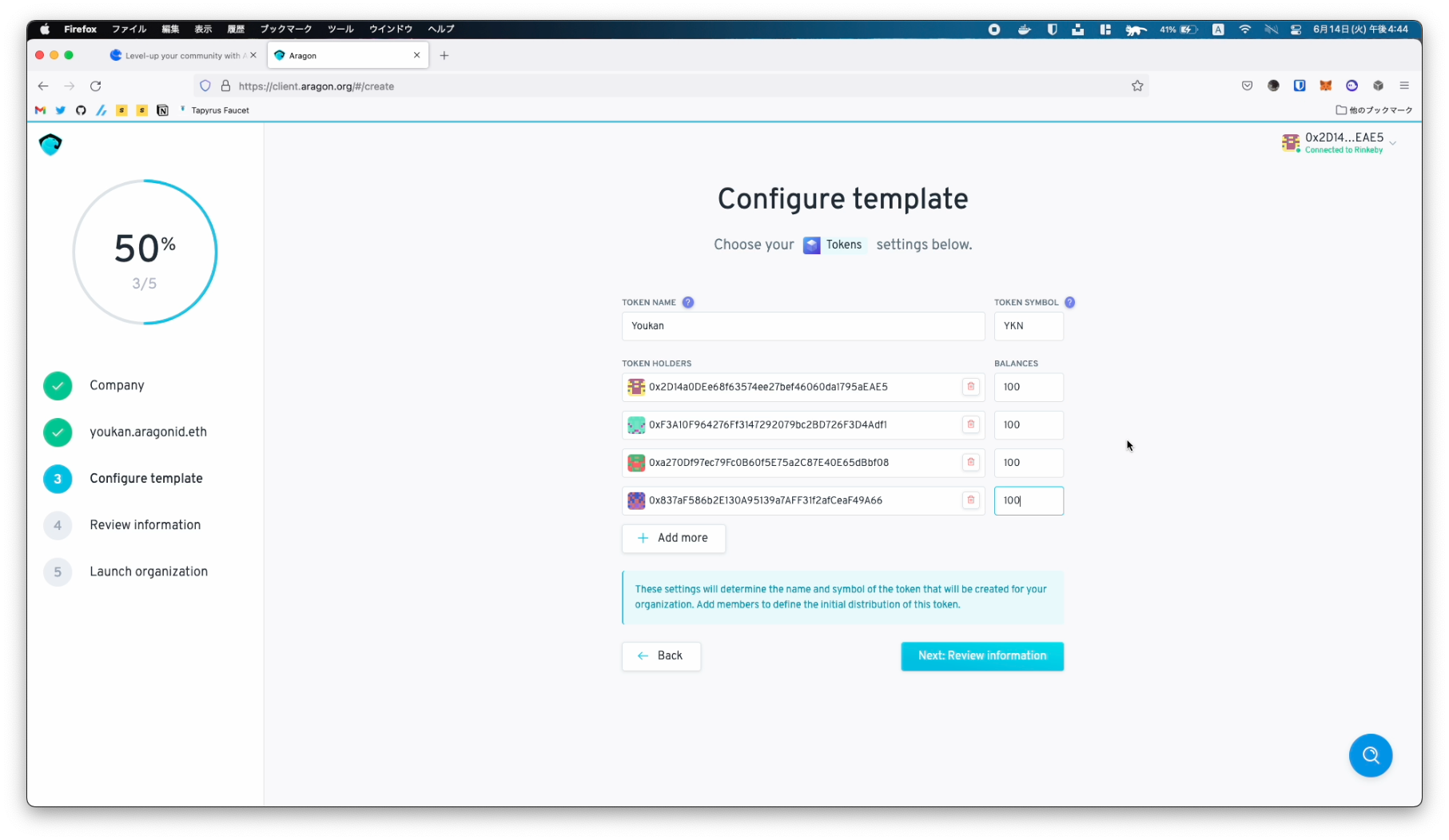The height and width of the screenshot is (840, 1449).
Task: Remove the 0x837aF token holder
Action: (x=970, y=500)
